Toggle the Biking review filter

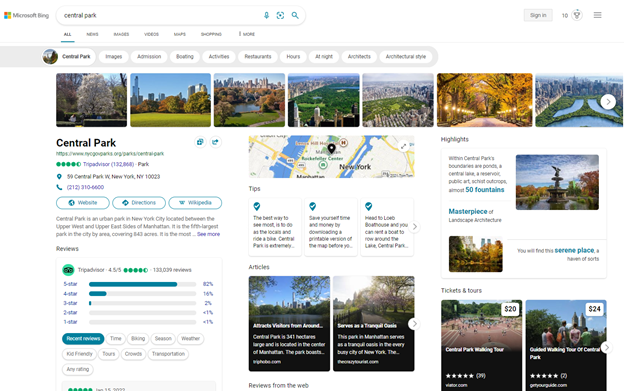click(138, 339)
